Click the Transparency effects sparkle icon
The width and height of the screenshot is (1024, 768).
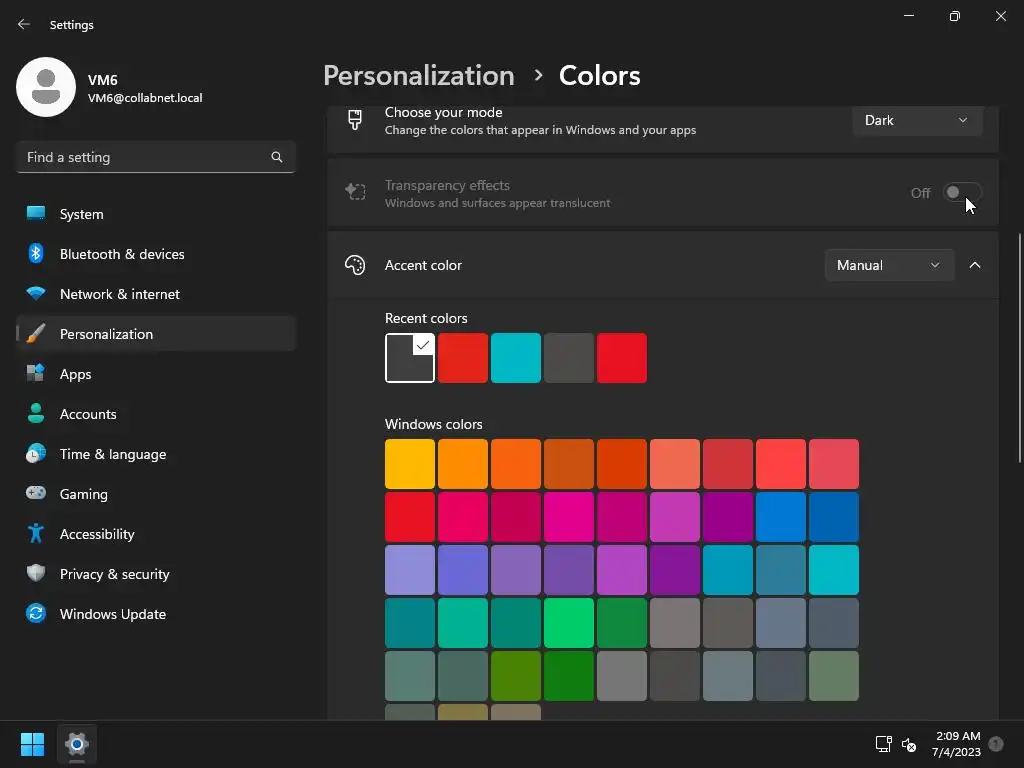355,192
